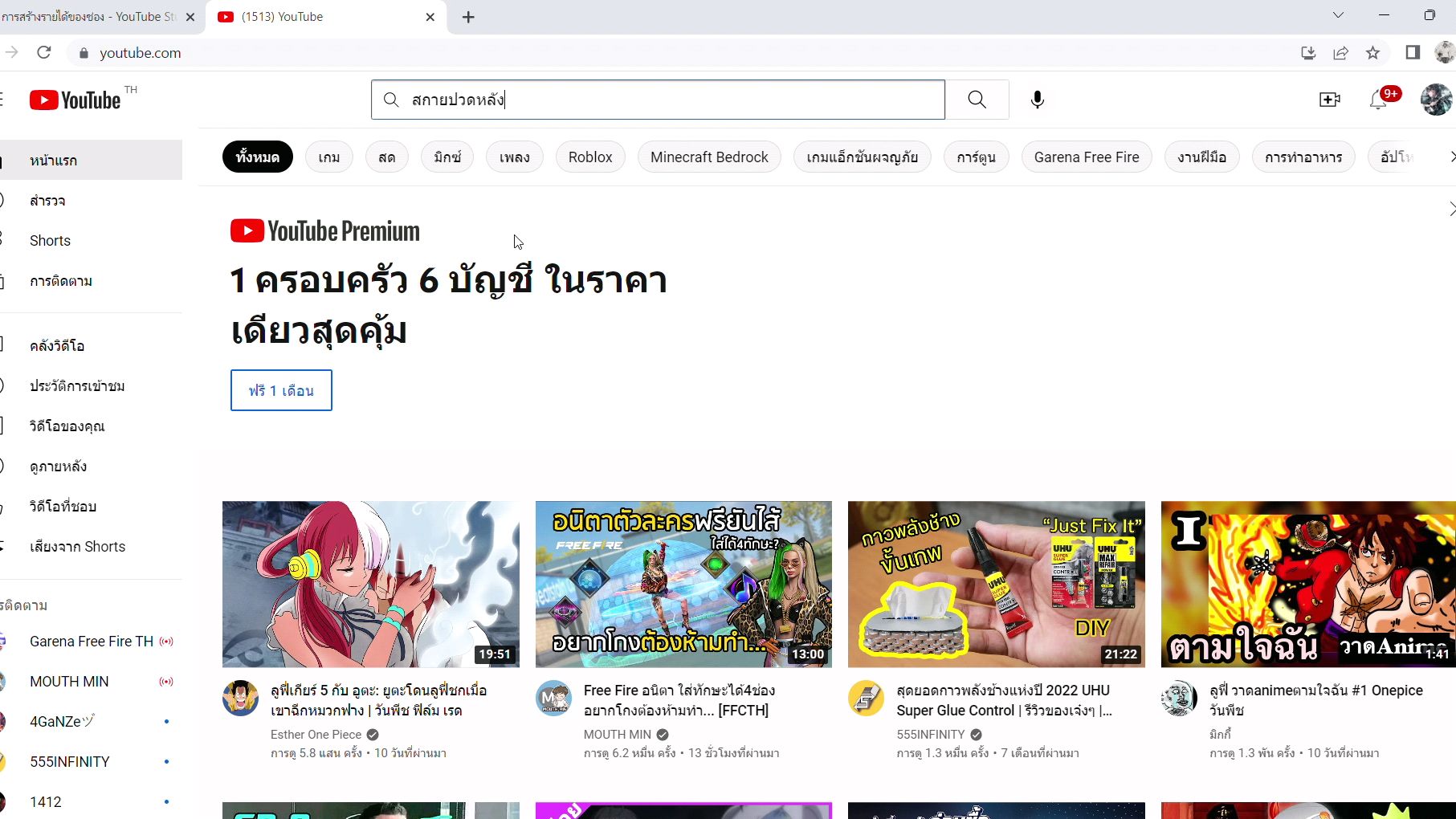The height and width of the screenshot is (819, 1456).
Task: Select the Minecraft Bedrock chip
Action: tap(709, 157)
